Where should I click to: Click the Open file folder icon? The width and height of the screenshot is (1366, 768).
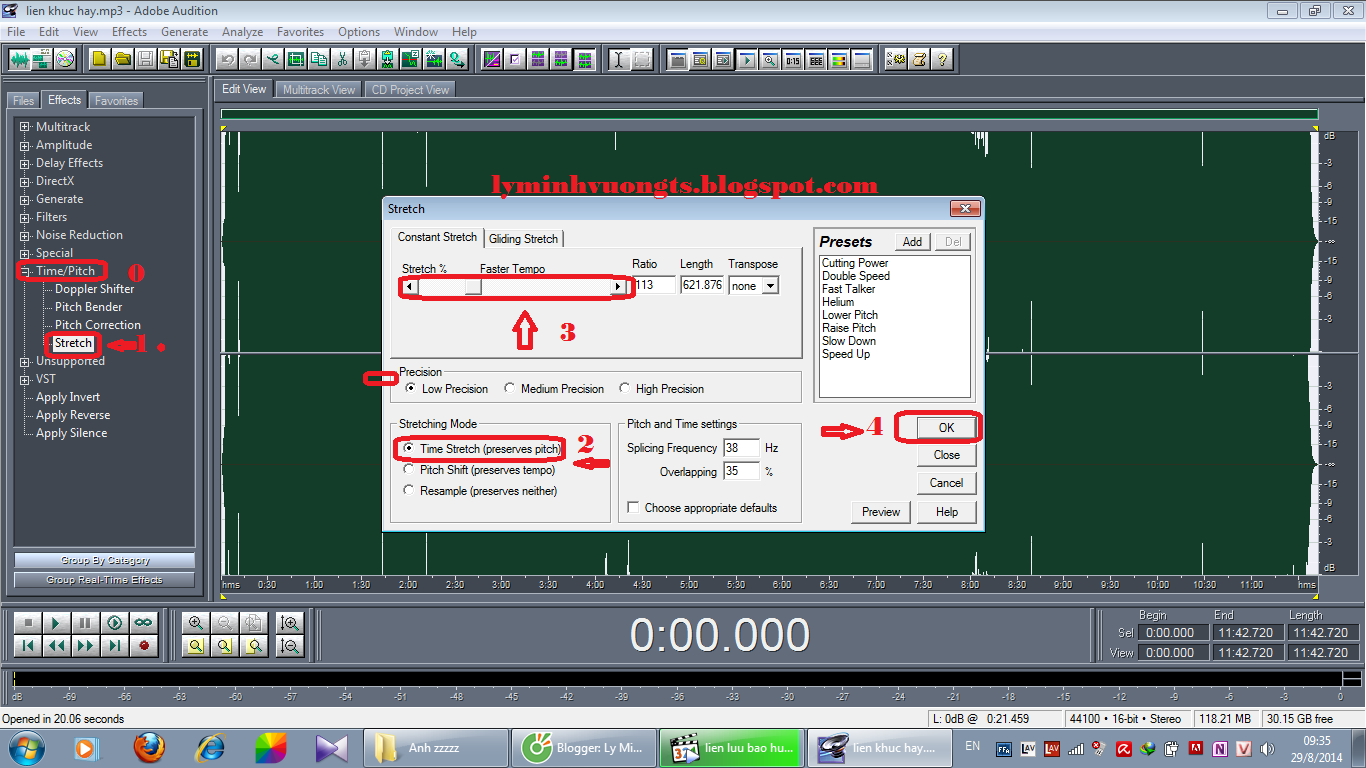[122, 59]
